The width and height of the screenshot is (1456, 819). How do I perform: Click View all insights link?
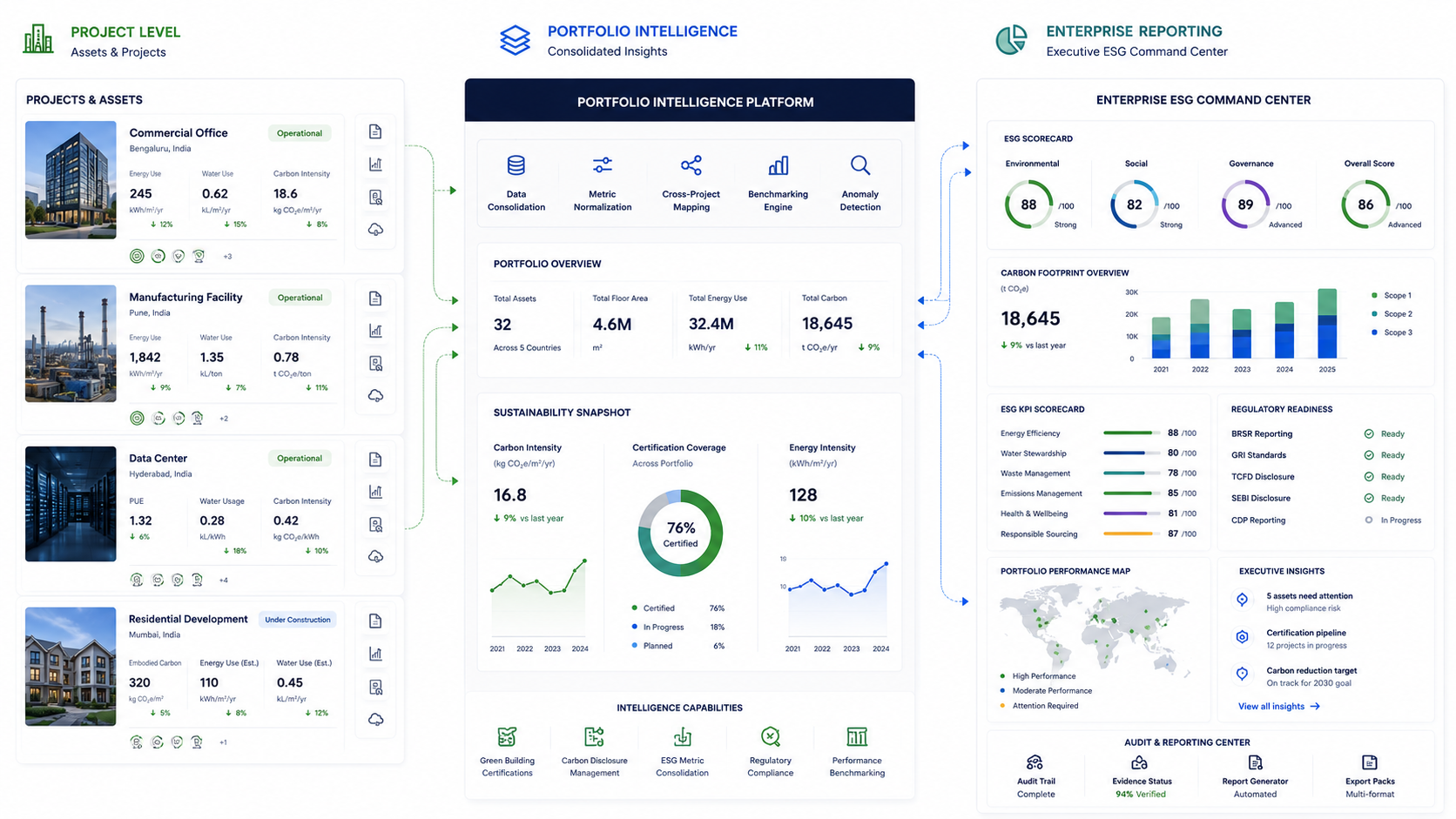(1279, 707)
